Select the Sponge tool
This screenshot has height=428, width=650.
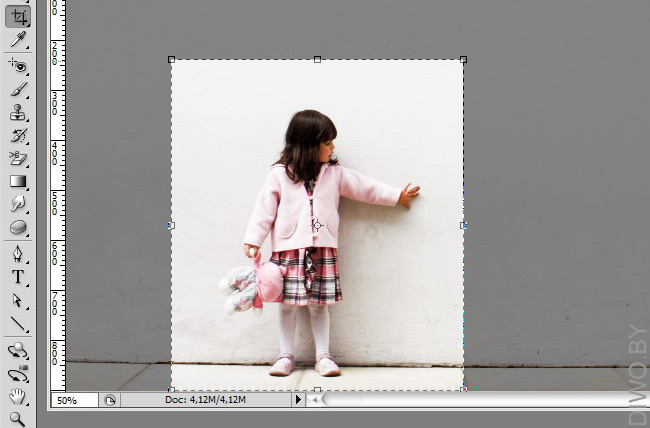tap(18, 227)
